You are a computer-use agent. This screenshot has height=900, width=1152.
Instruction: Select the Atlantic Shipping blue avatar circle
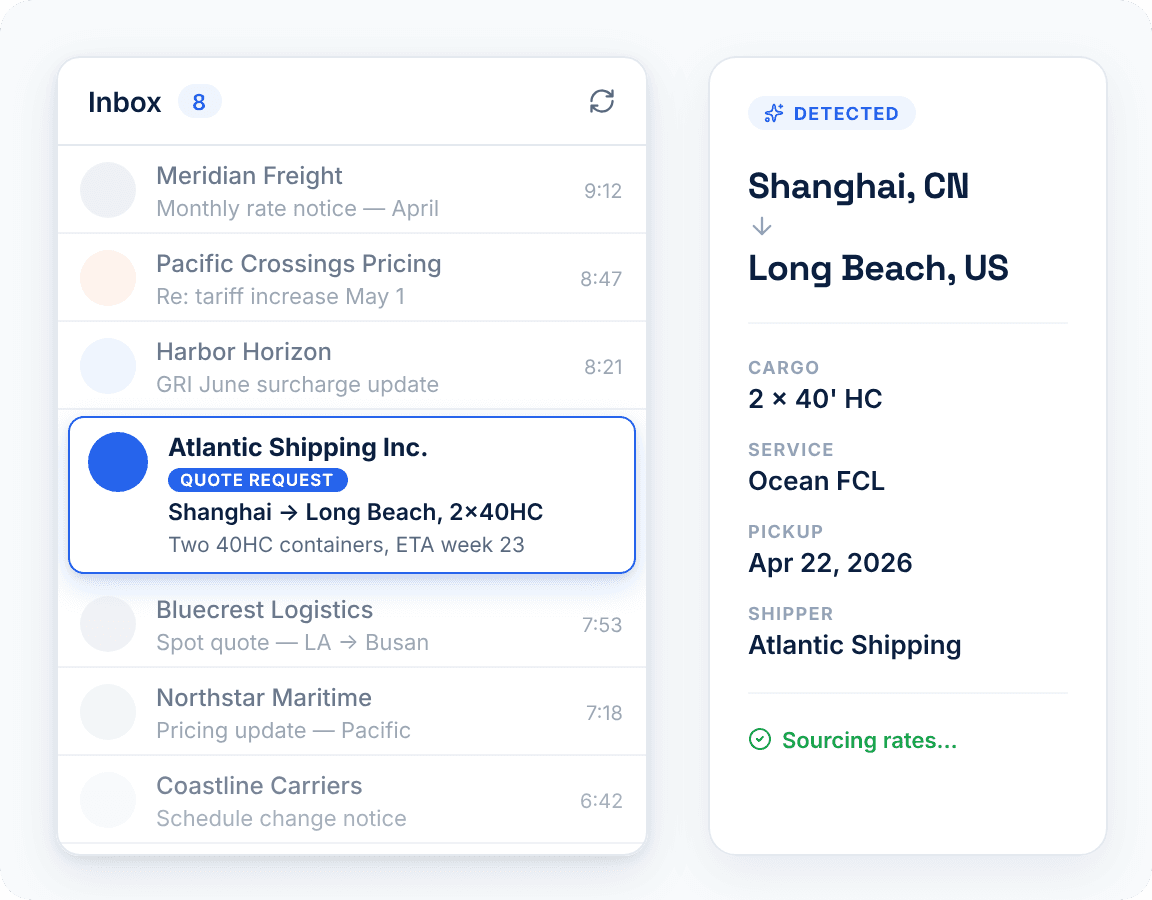pos(117,462)
